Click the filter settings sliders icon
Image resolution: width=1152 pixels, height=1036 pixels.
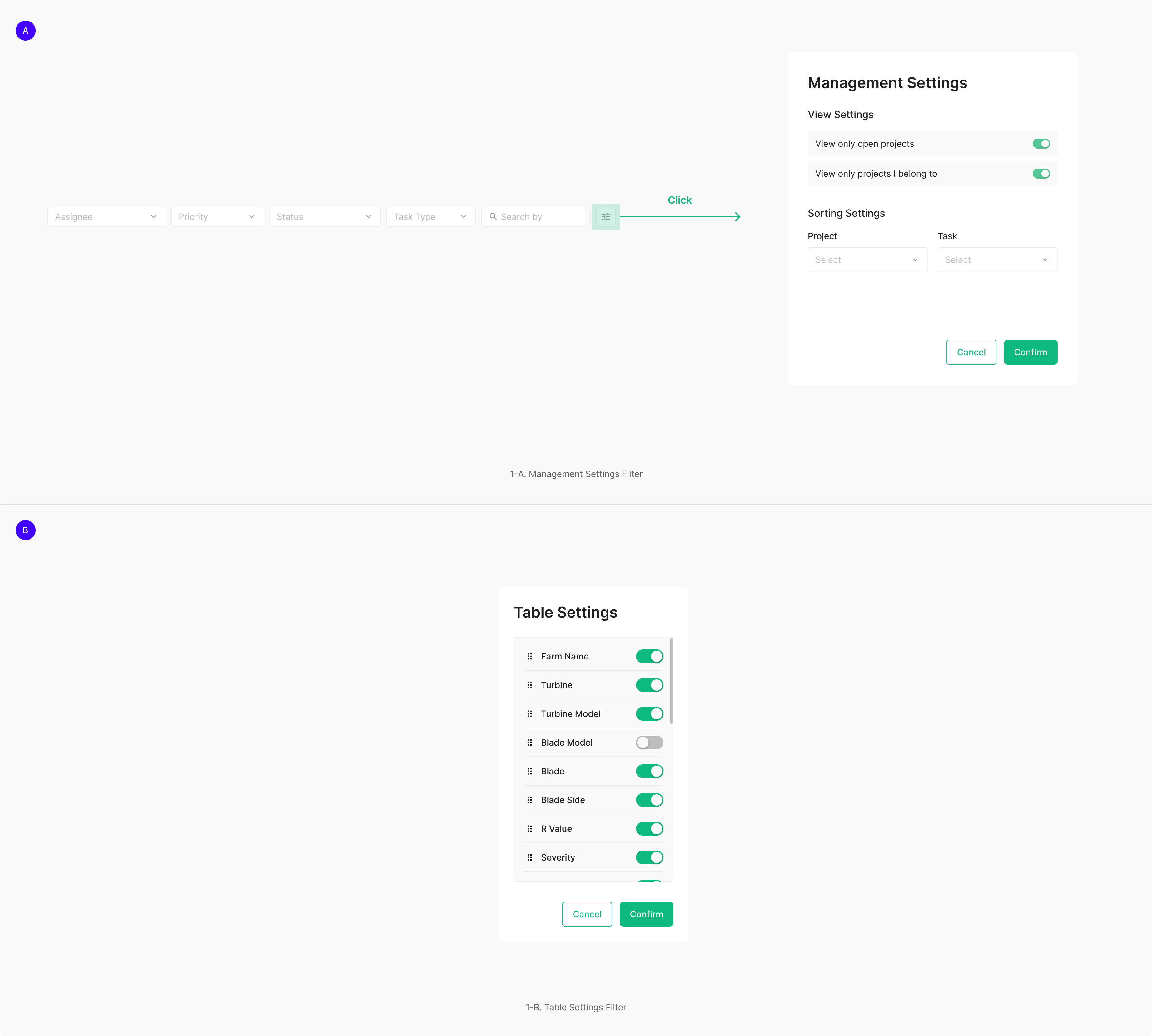click(605, 217)
